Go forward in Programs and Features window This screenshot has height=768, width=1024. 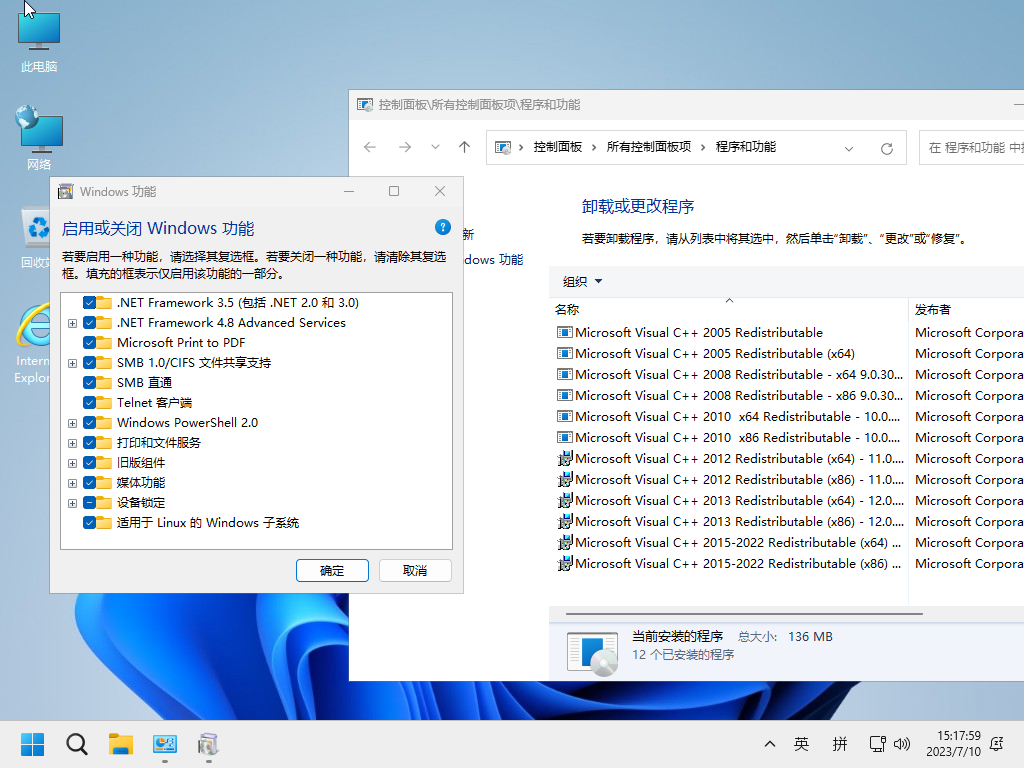click(x=405, y=148)
